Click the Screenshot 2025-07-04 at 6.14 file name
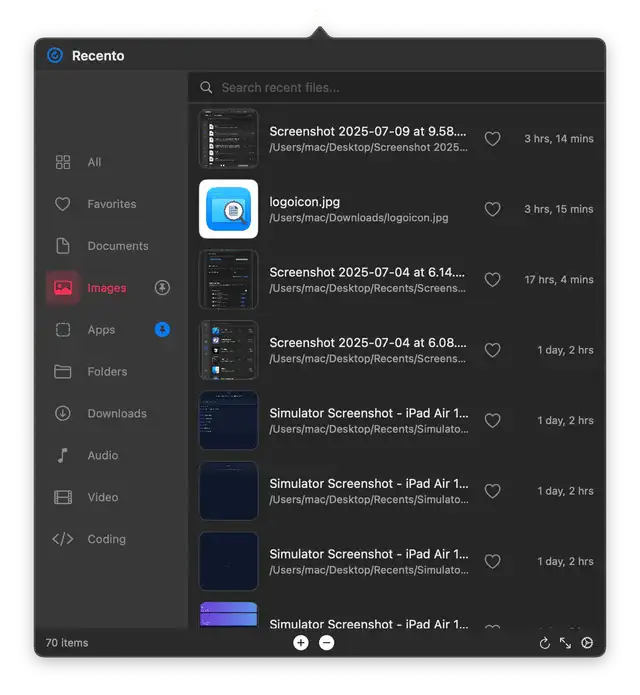Image resolution: width=640 pixels, height=695 pixels. (367, 272)
